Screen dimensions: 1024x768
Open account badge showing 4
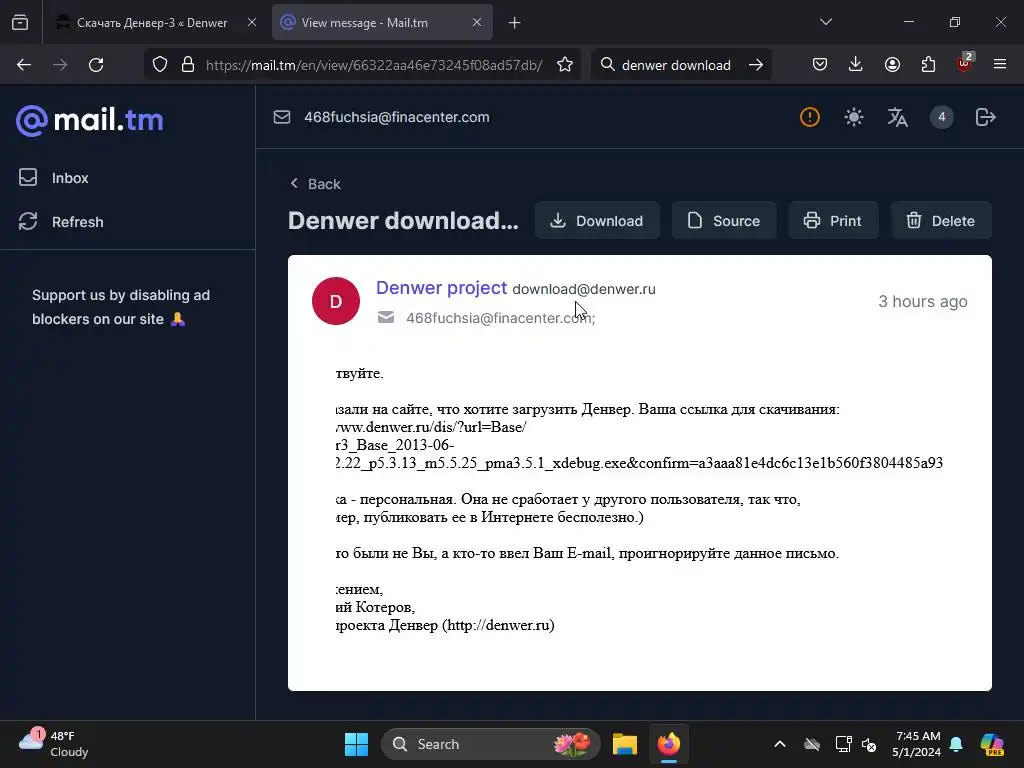[942, 117]
